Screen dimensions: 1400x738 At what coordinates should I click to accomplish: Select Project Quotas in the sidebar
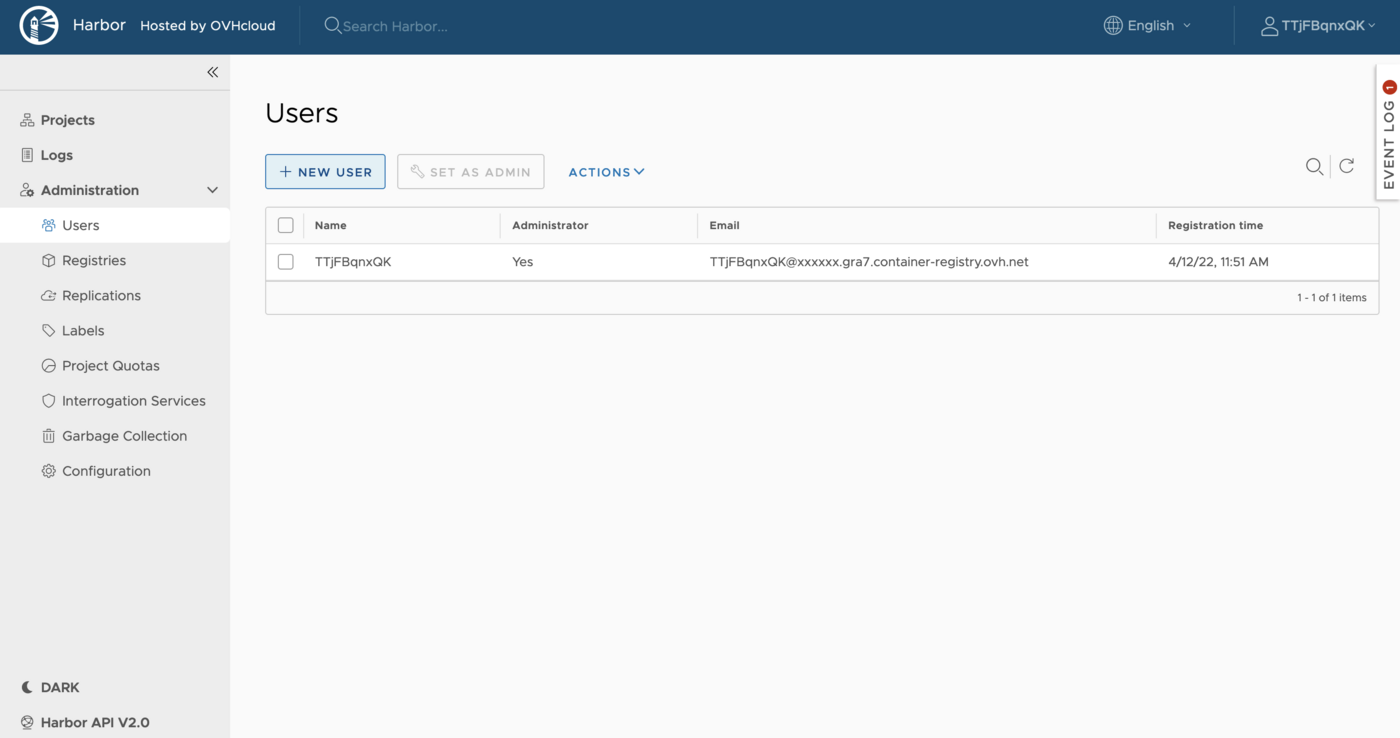tap(110, 365)
